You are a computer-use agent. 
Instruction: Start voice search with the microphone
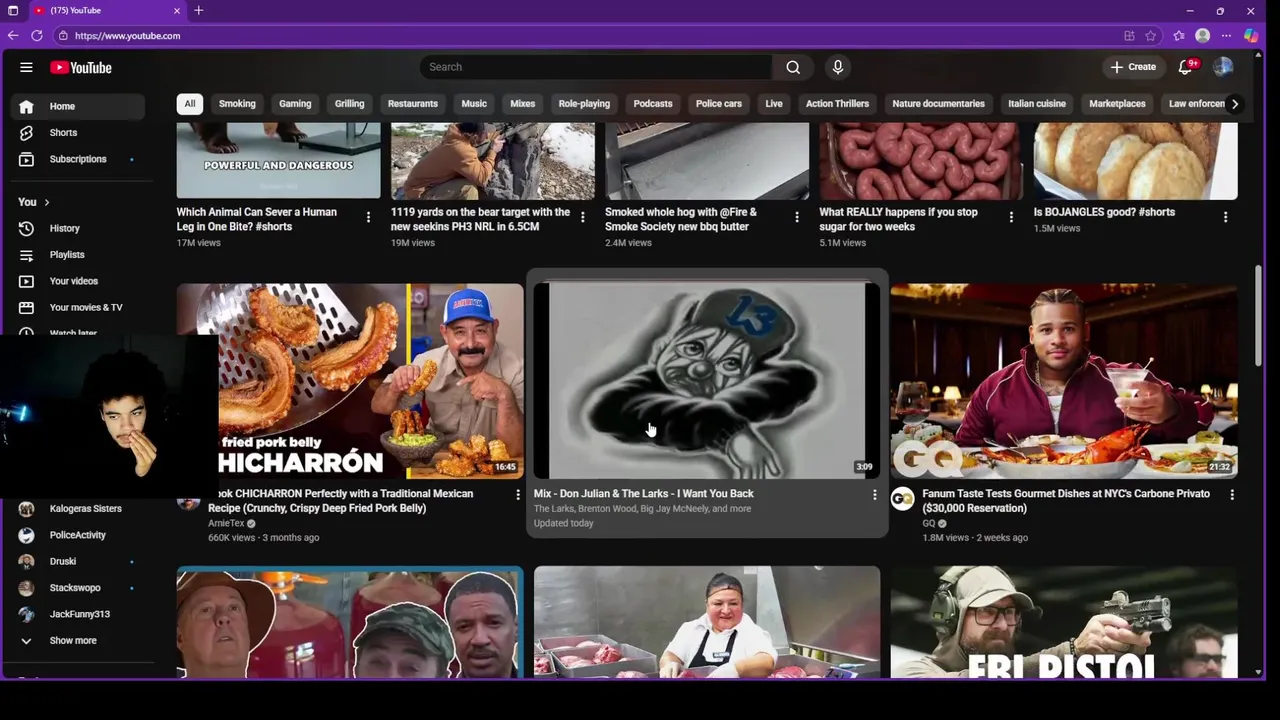click(838, 67)
